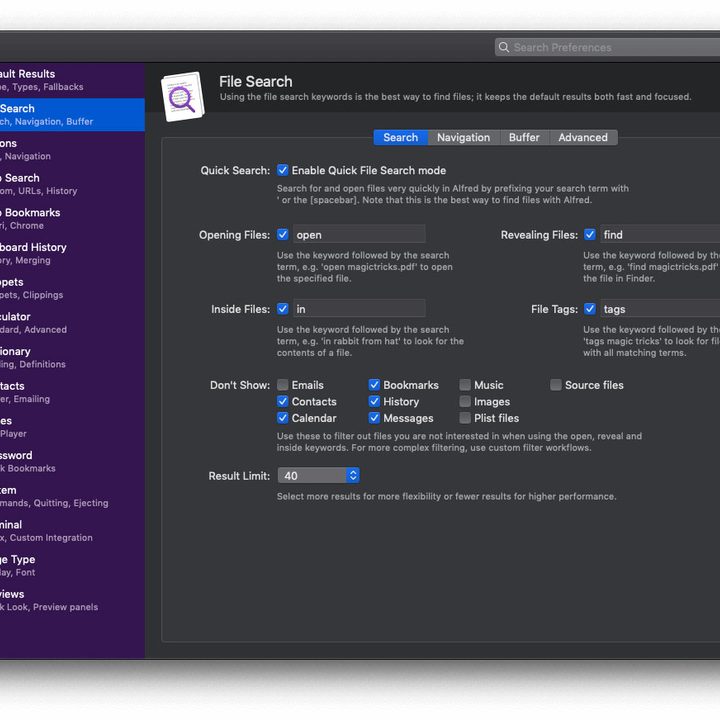
Task: Select the File Search sidebar item
Action: coord(72,115)
